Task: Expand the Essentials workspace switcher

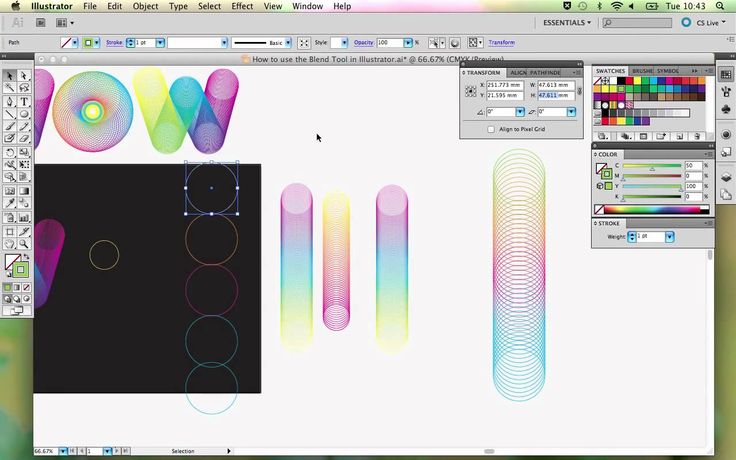Action: [567, 22]
